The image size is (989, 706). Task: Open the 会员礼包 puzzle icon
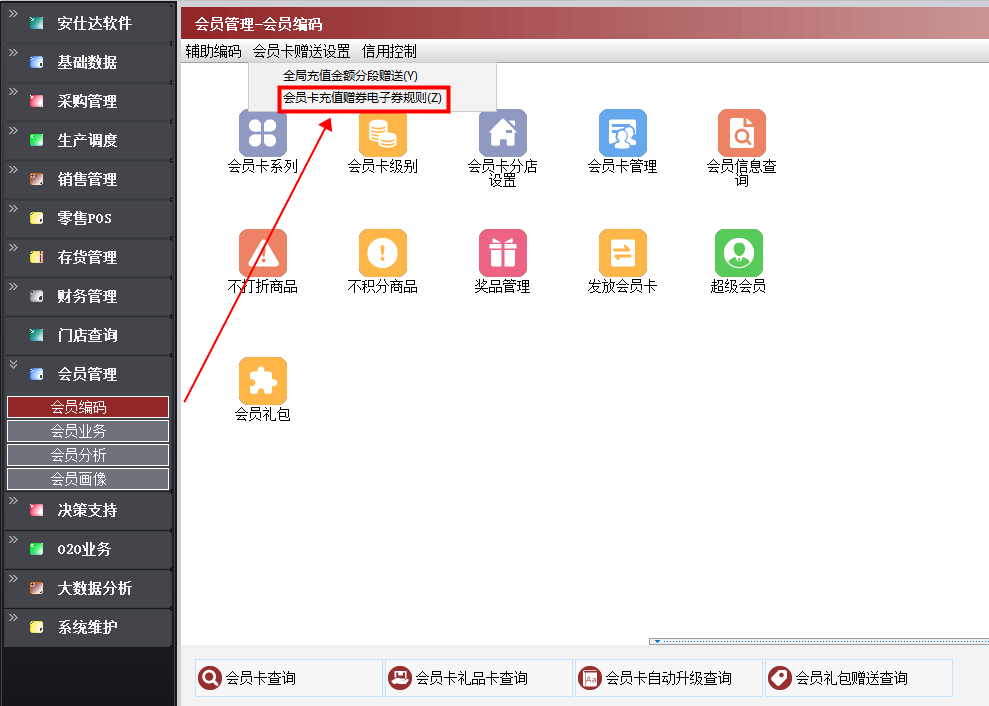pos(262,380)
